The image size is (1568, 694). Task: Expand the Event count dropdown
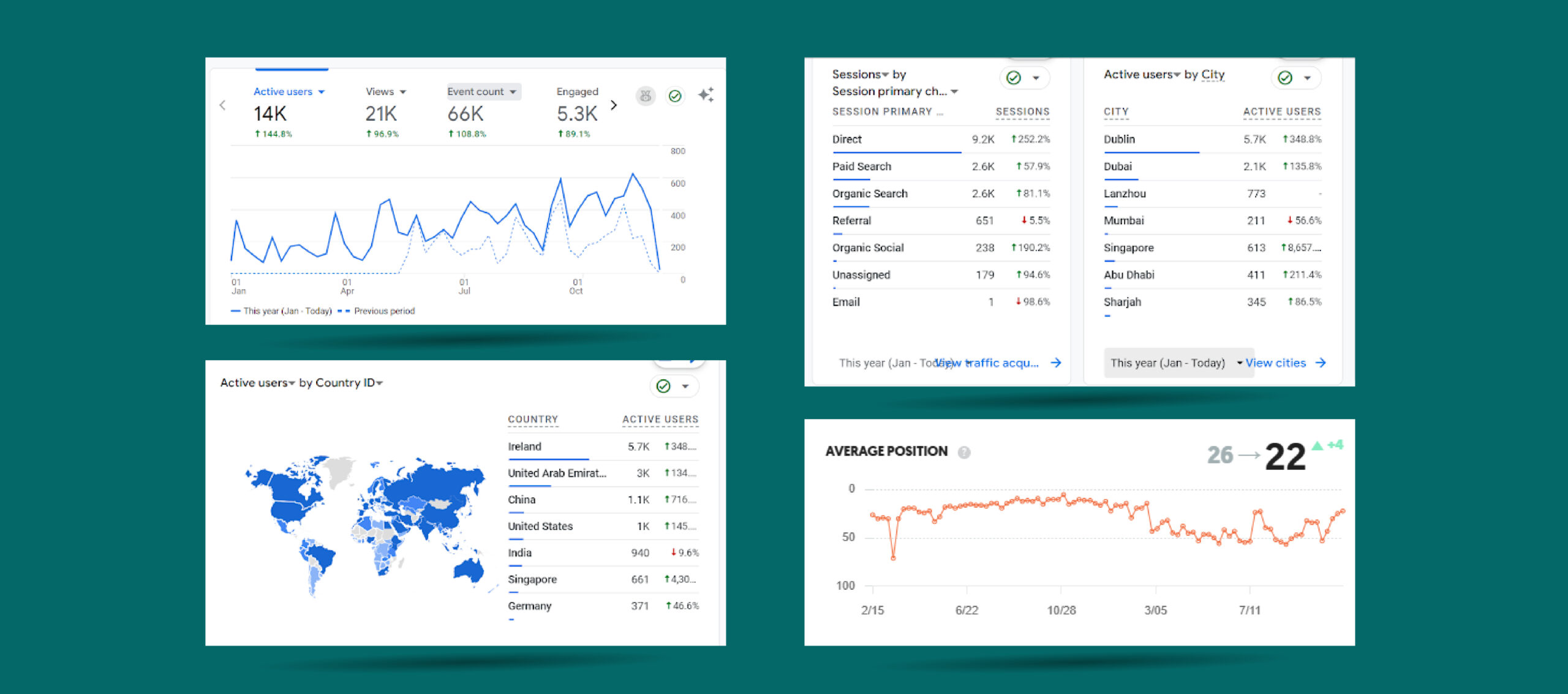513,92
